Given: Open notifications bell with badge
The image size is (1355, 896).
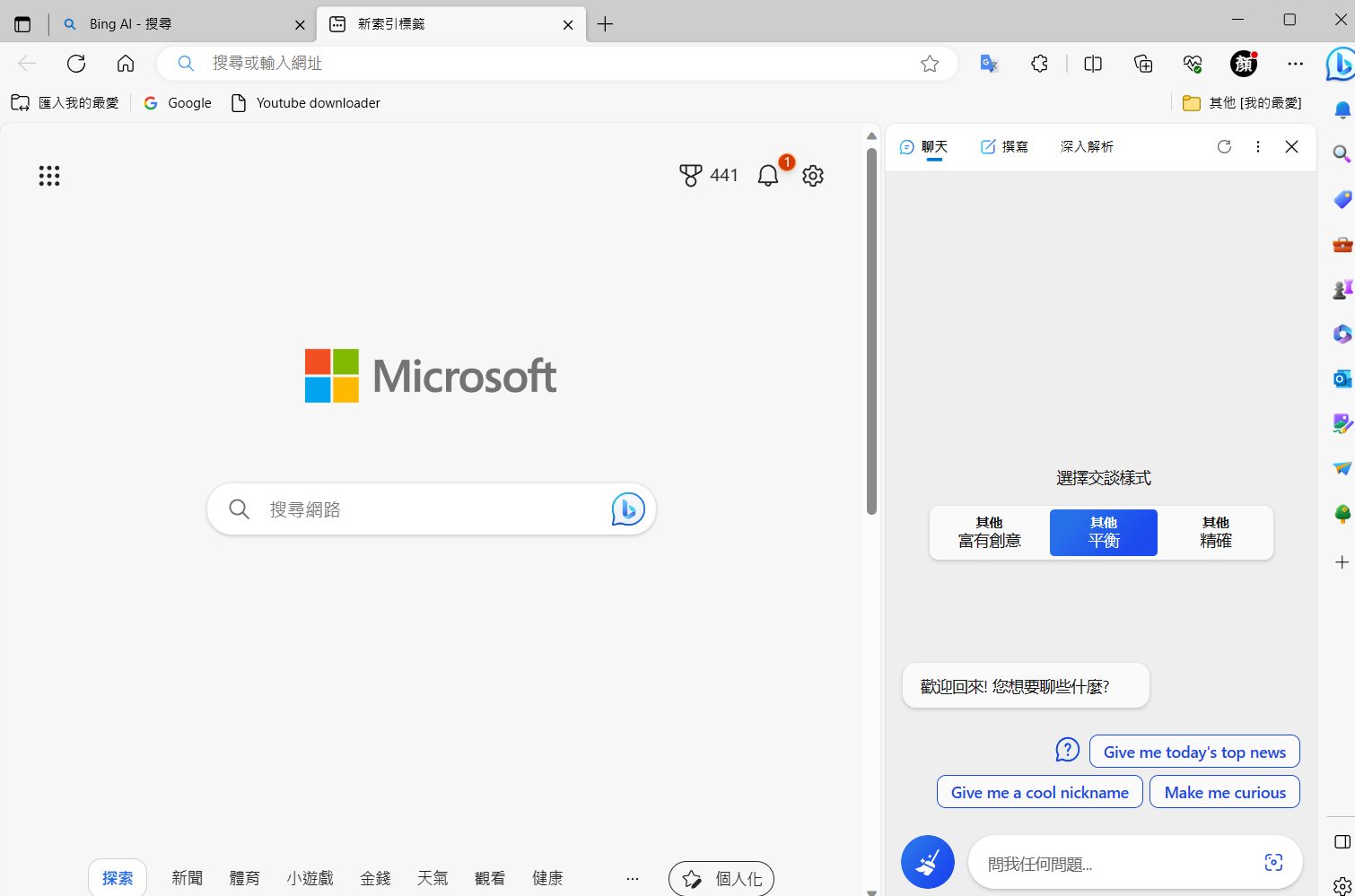Looking at the screenshot, I should click(768, 175).
